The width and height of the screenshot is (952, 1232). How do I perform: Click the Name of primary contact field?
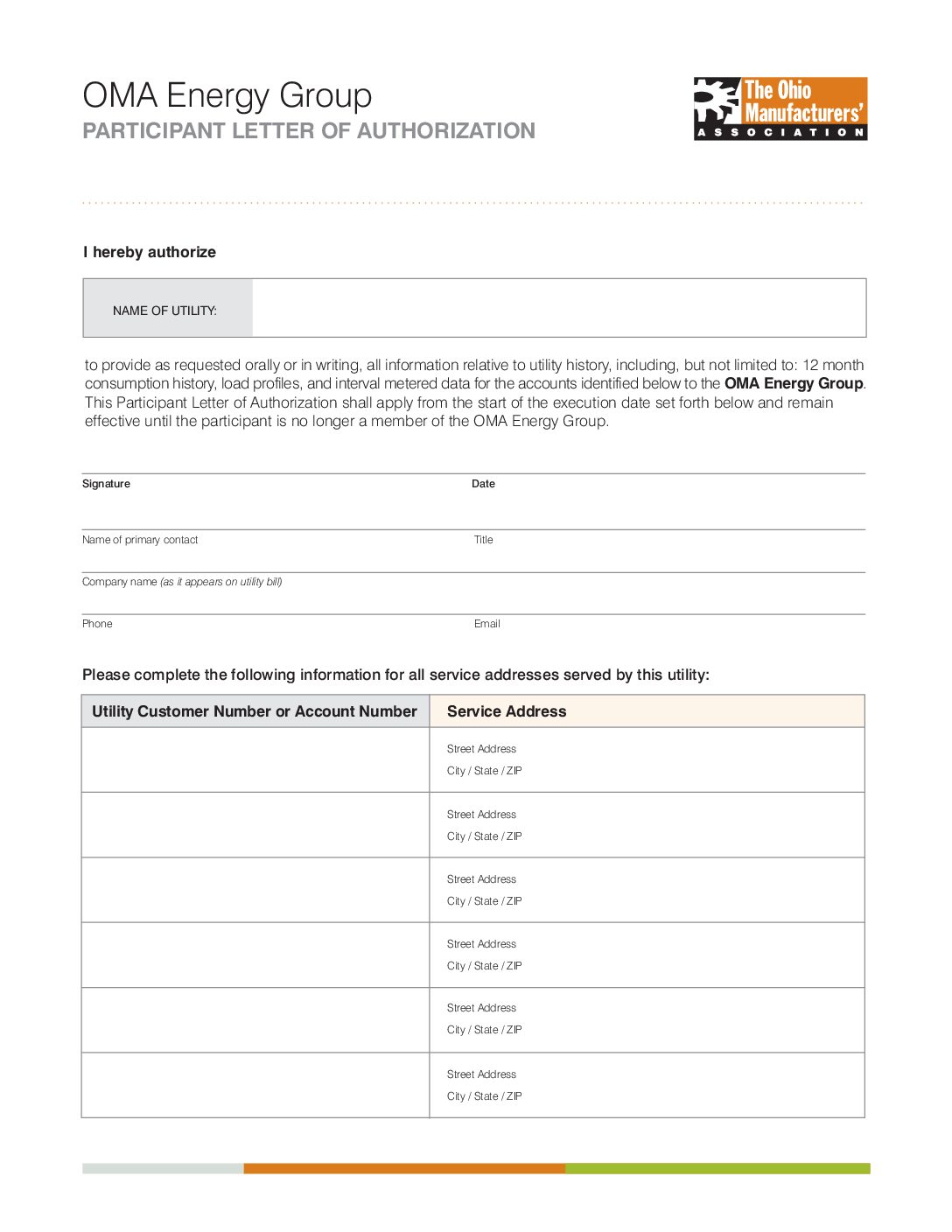tap(271, 556)
